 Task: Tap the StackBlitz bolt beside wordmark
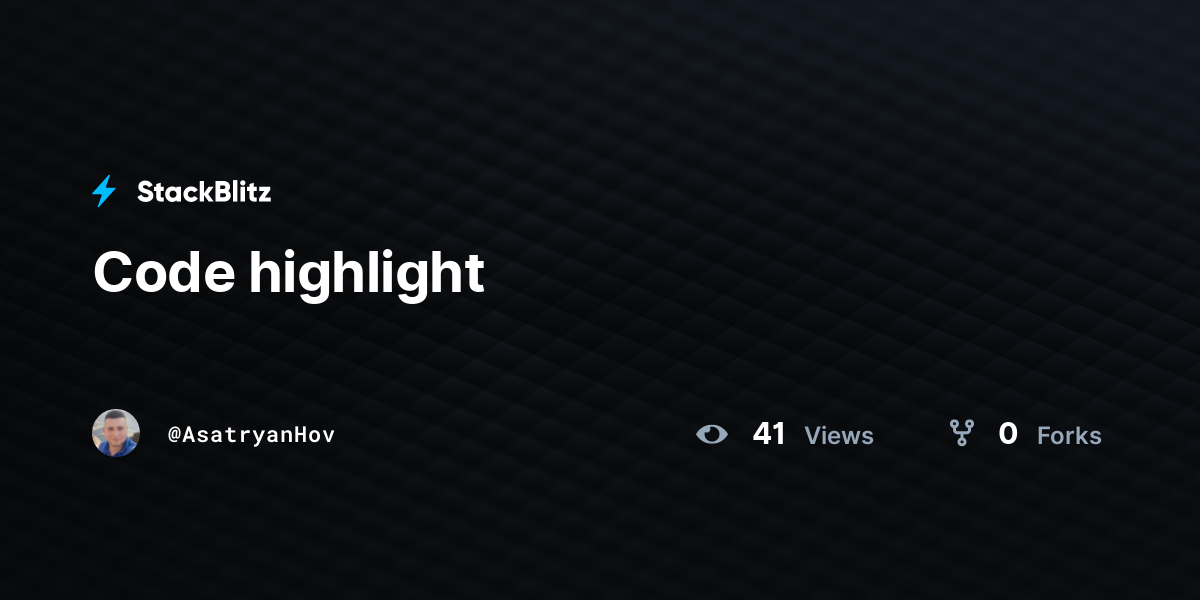coord(104,191)
